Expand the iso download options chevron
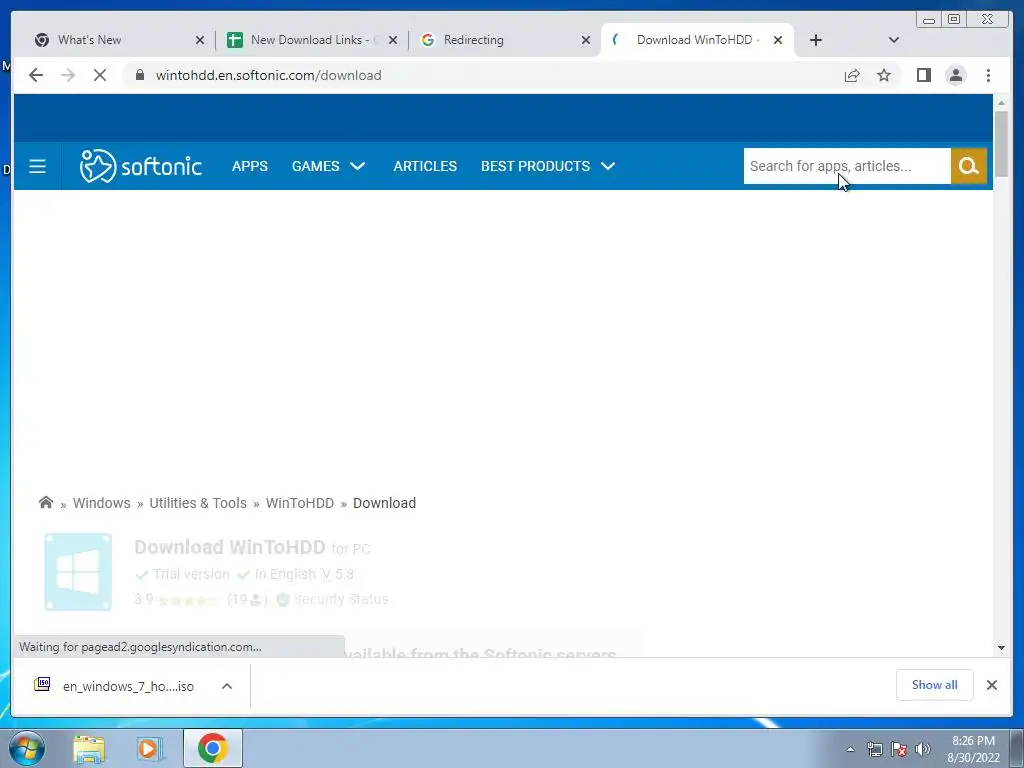This screenshot has width=1024, height=768. pos(227,686)
